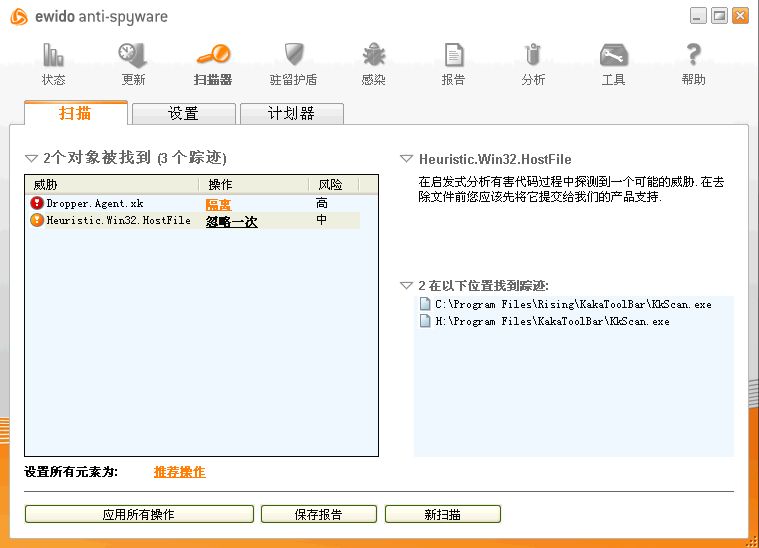Screen dimensions: 759x548
Task: Collapse the 在以下位置找到踪迹 locations section
Action: point(407,286)
